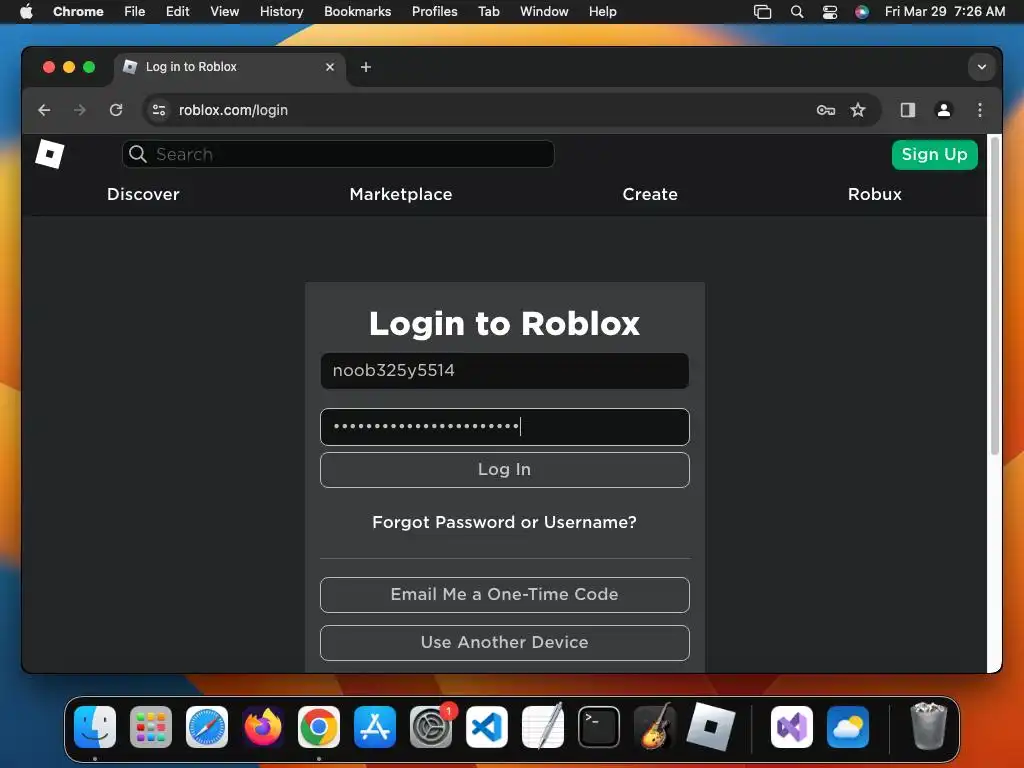Open the Profiles menu
The height and width of the screenshot is (768, 1024).
pos(434,11)
